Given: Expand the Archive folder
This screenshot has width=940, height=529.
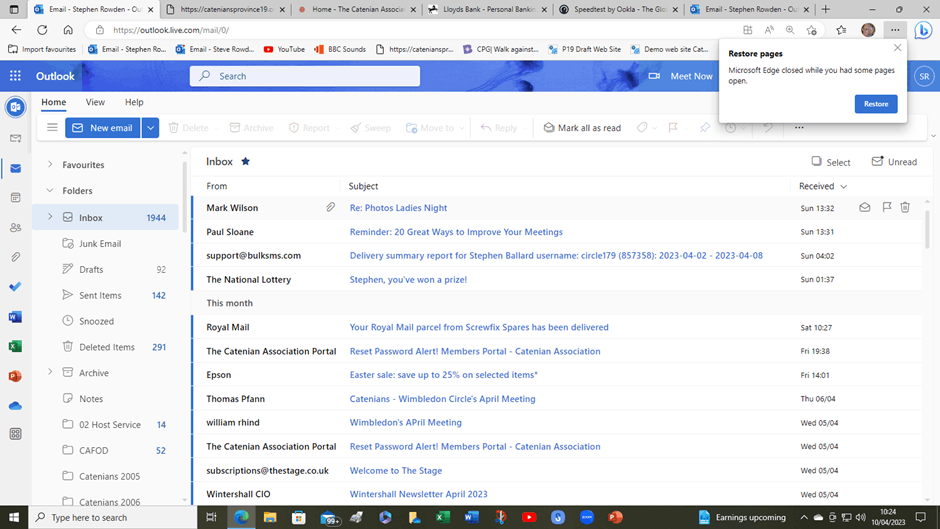Looking at the screenshot, I should coord(50,372).
